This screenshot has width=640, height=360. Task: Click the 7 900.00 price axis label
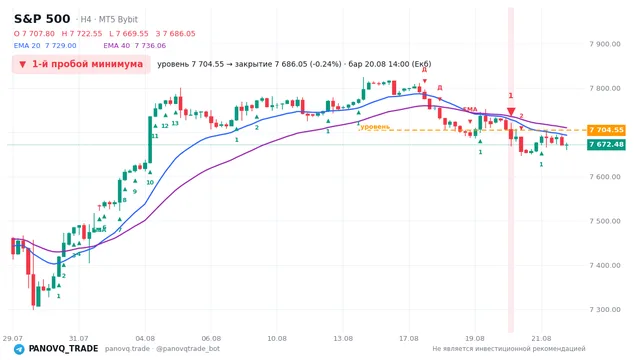pos(605,44)
